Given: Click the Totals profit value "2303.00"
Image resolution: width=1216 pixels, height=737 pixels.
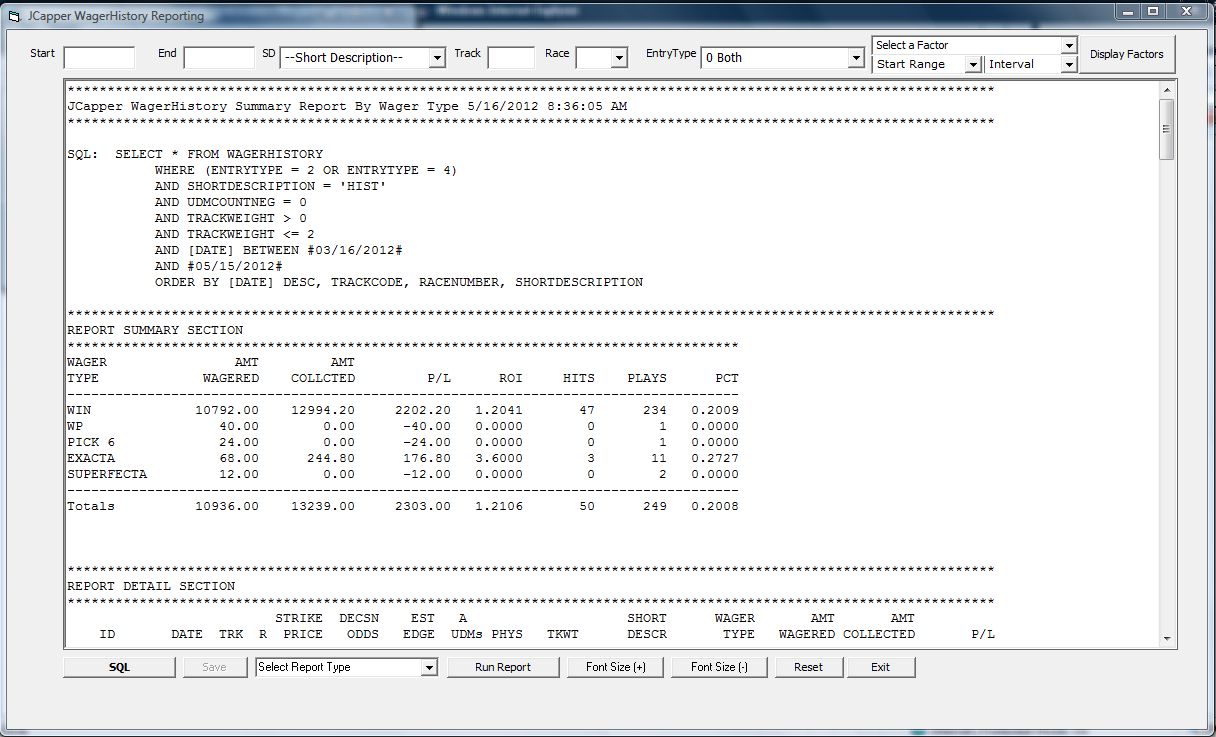Looking at the screenshot, I should pyautogui.click(x=423, y=506).
